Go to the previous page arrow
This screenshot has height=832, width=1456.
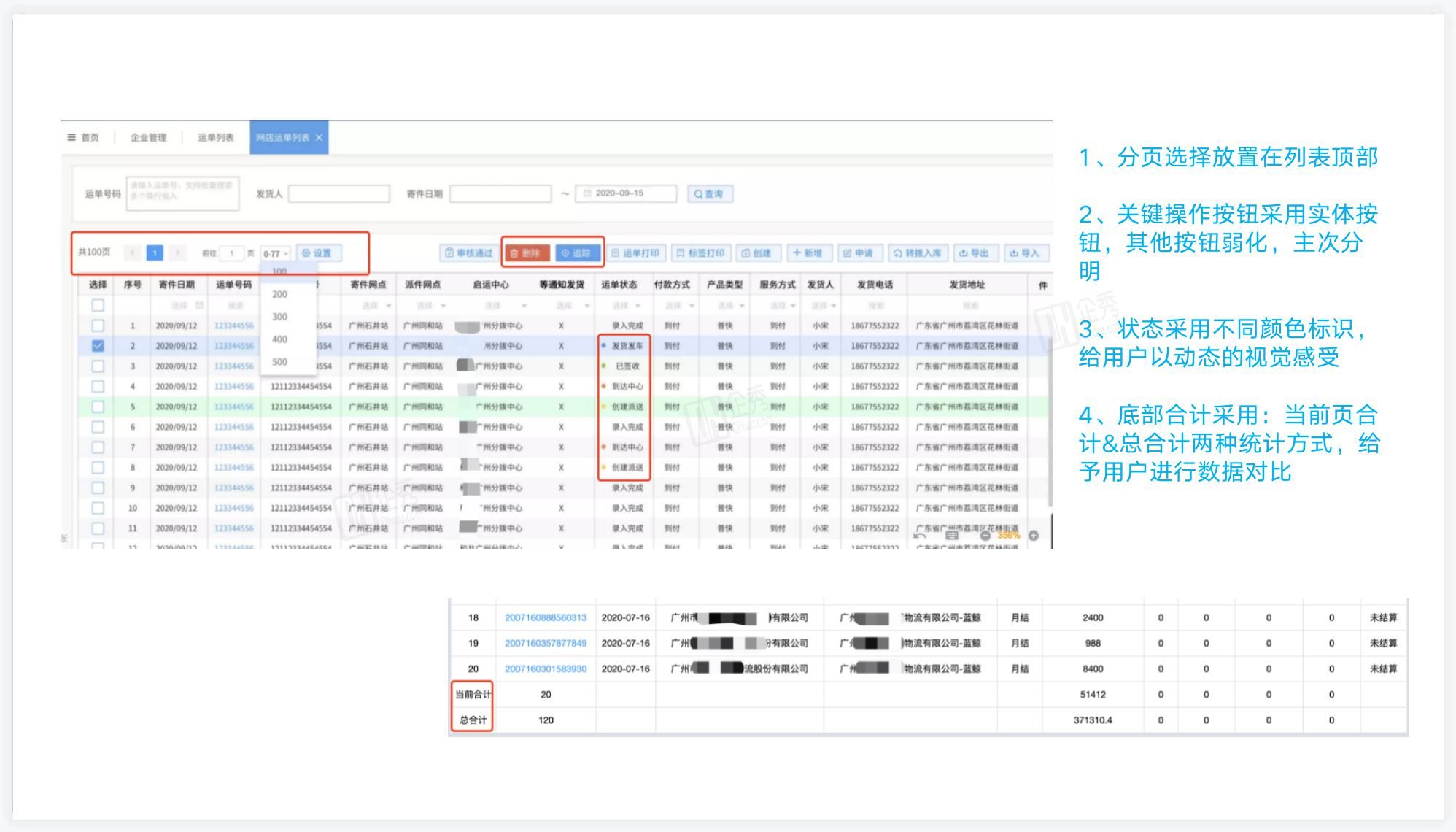pos(132,253)
